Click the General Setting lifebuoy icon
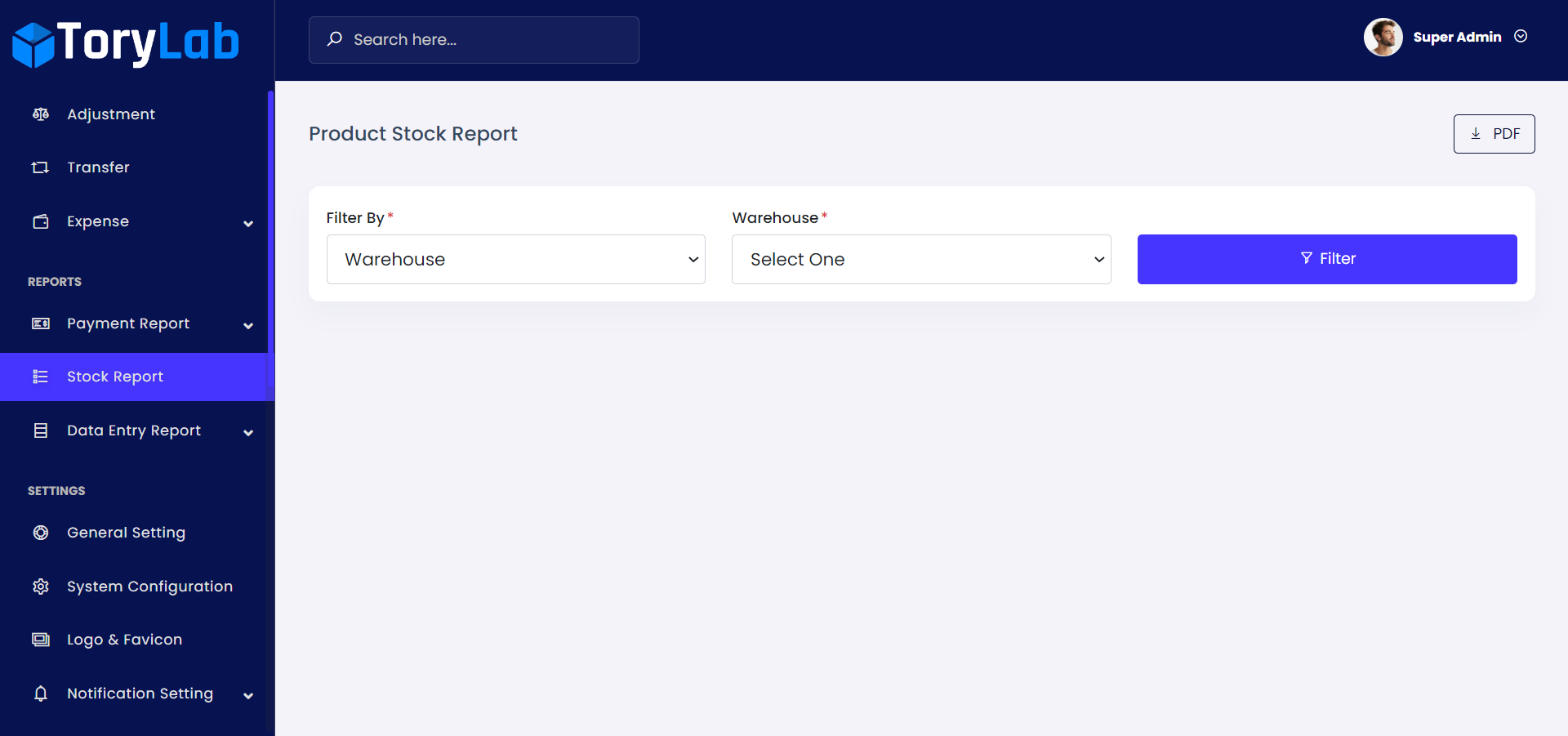The width and height of the screenshot is (1568, 736). [x=40, y=533]
